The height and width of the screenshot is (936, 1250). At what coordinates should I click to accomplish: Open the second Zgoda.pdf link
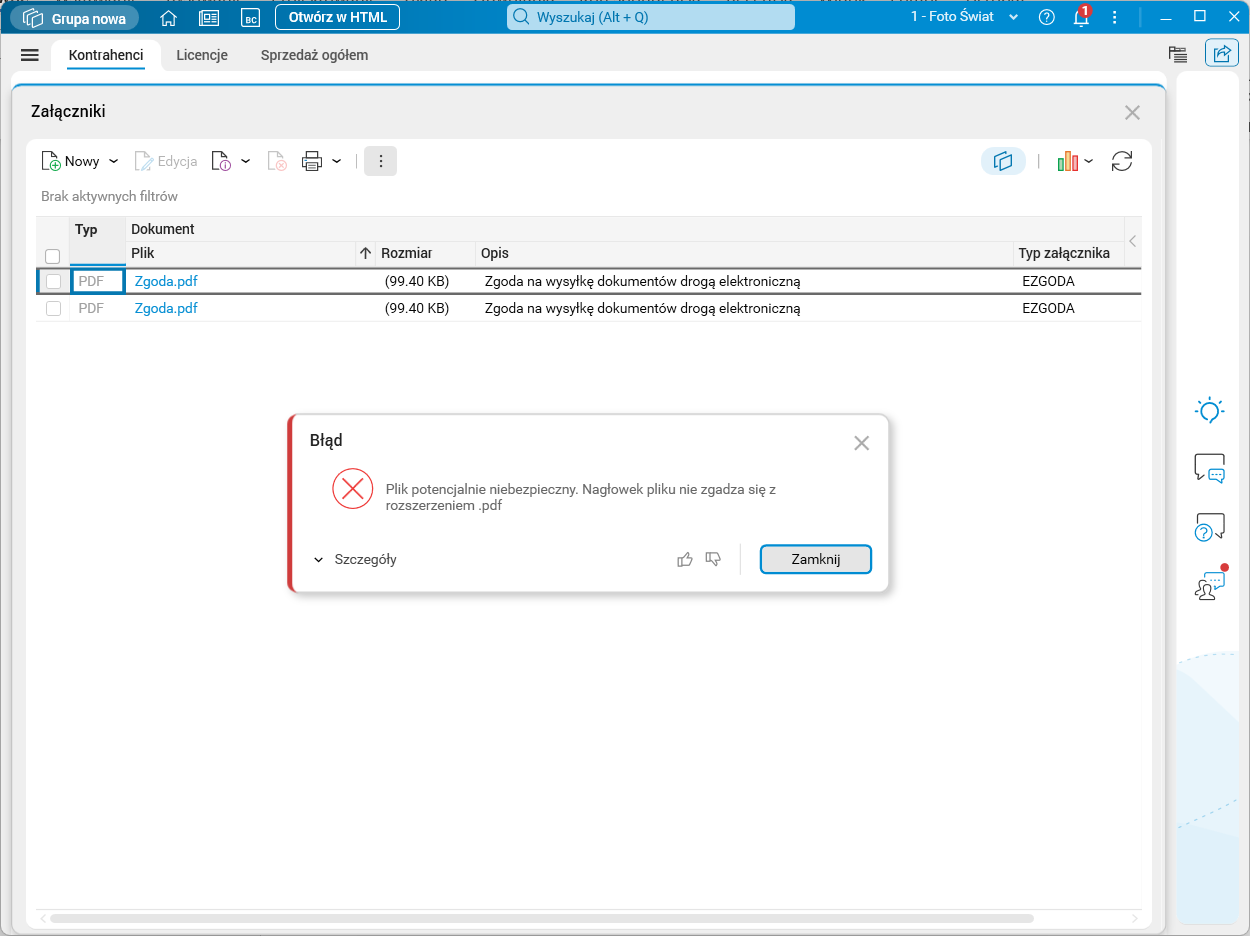click(166, 309)
